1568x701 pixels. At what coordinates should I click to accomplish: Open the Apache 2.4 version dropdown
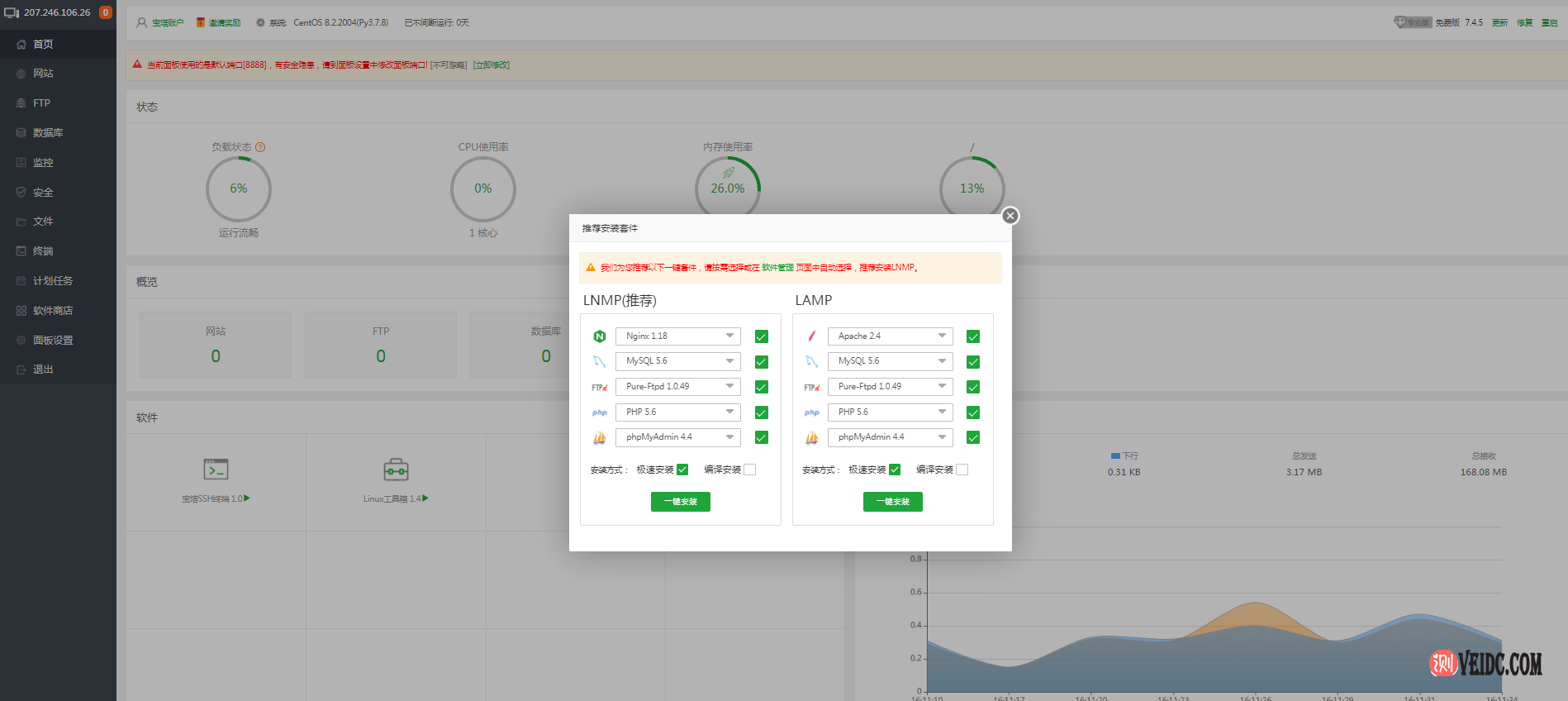point(890,336)
